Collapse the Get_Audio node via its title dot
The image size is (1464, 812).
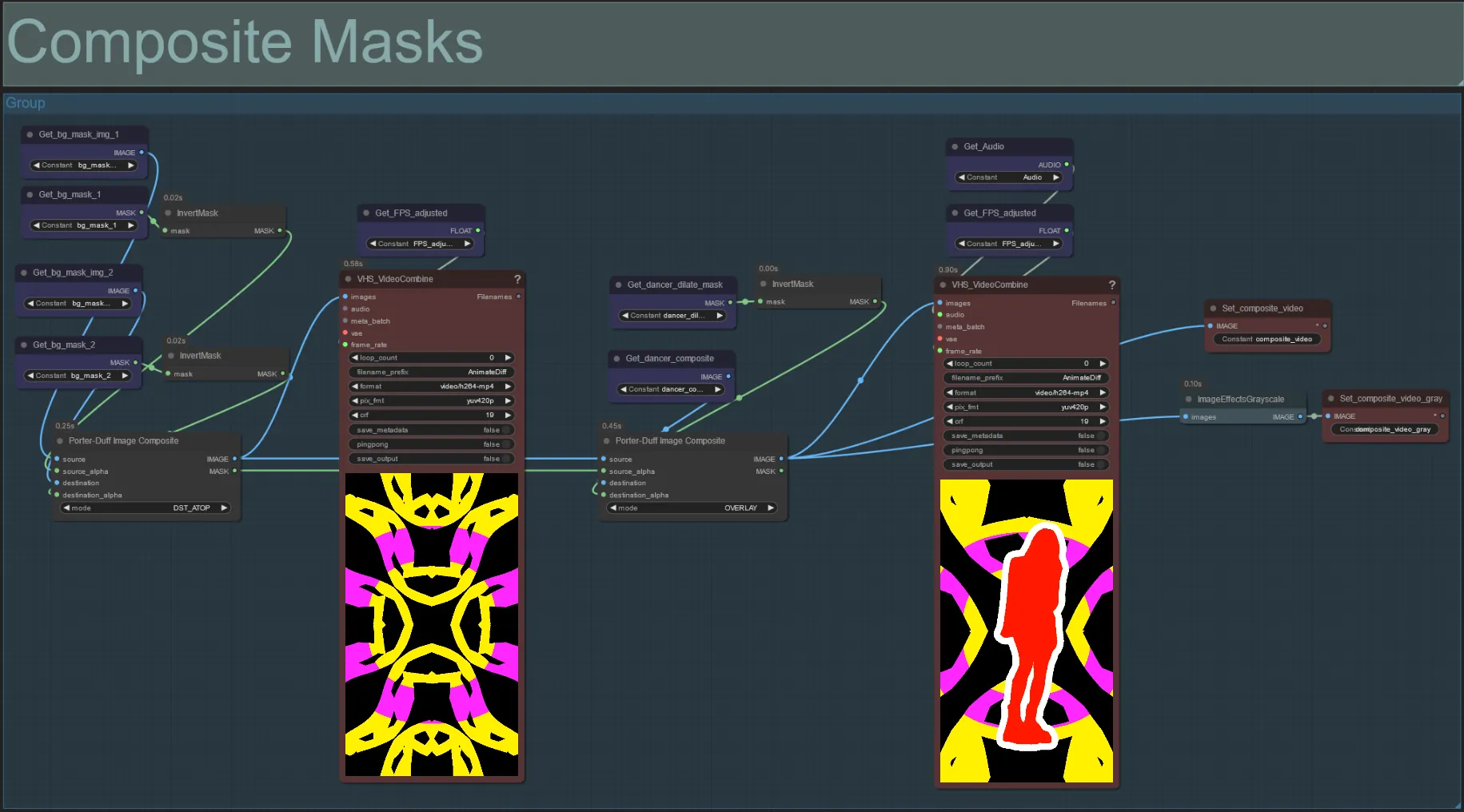(x=955, y=146)
